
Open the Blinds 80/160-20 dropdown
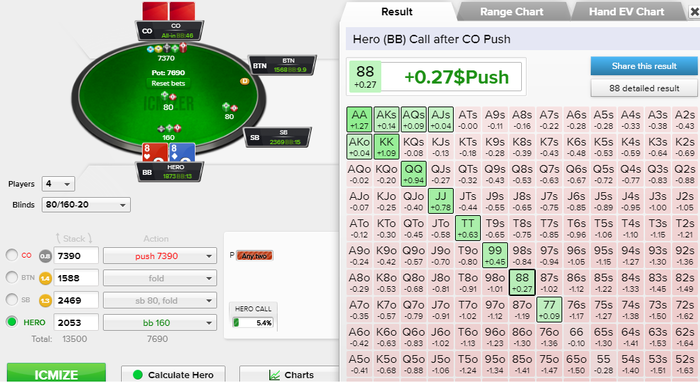[86, 205]
